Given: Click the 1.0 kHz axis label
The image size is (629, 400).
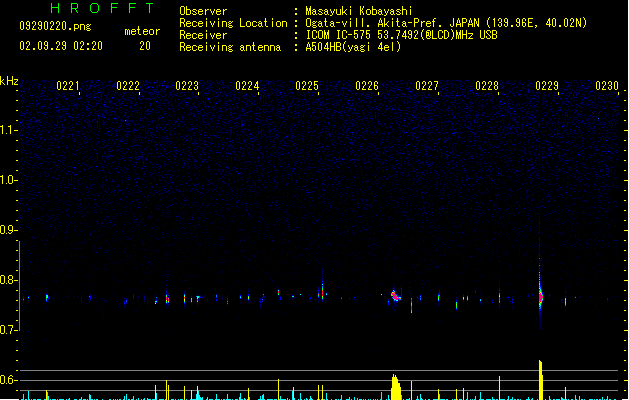Looking at the screenshot, I should pos(8,180).
